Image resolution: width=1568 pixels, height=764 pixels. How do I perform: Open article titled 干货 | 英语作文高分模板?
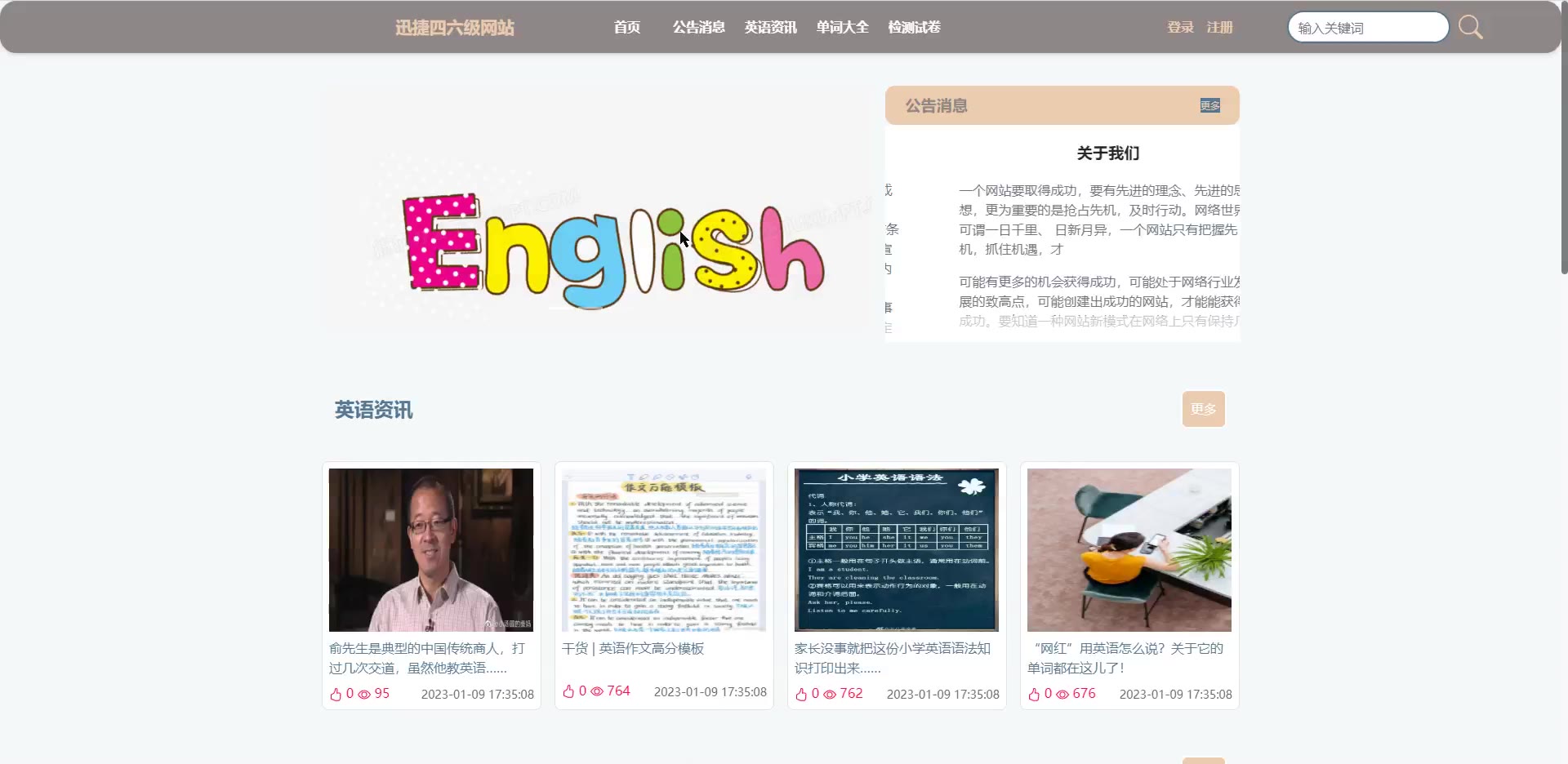coord(633,648)
